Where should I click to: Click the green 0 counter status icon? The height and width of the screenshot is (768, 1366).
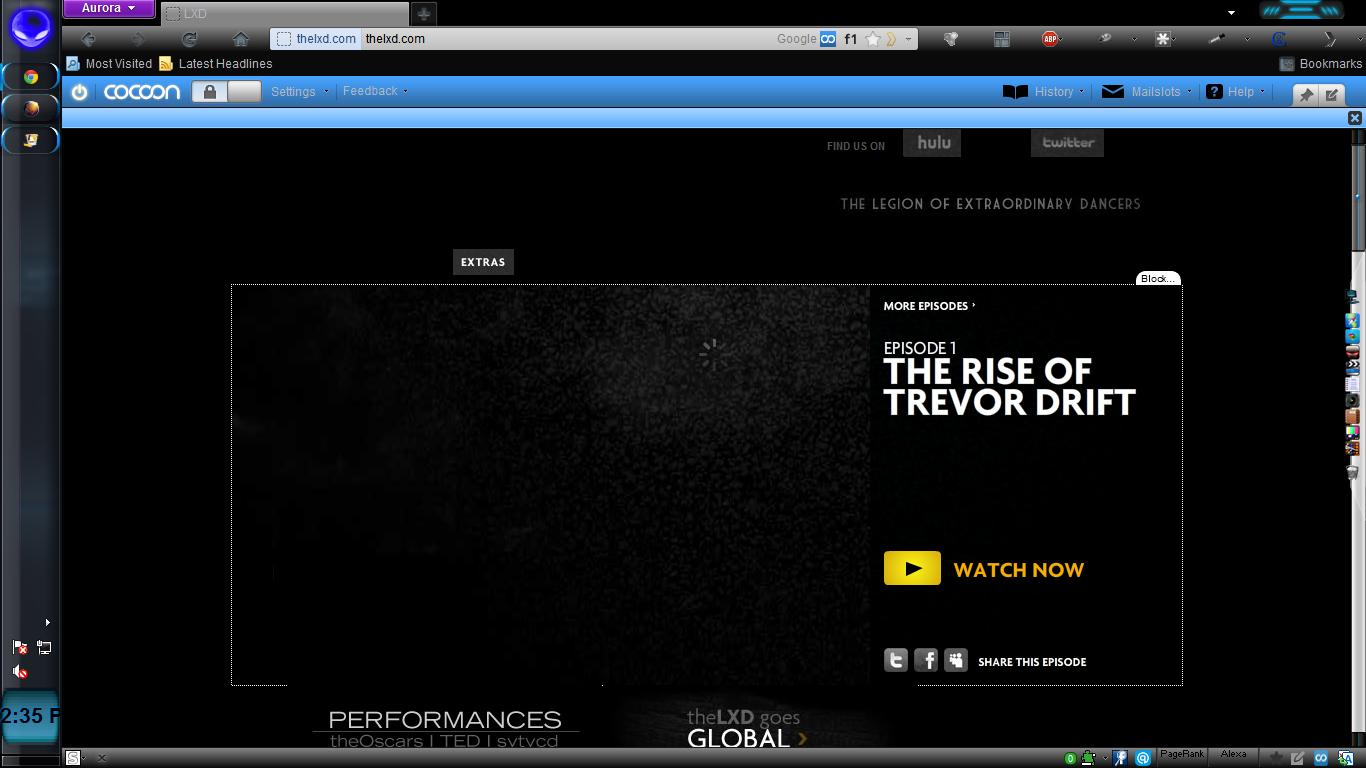(1070, 759)
